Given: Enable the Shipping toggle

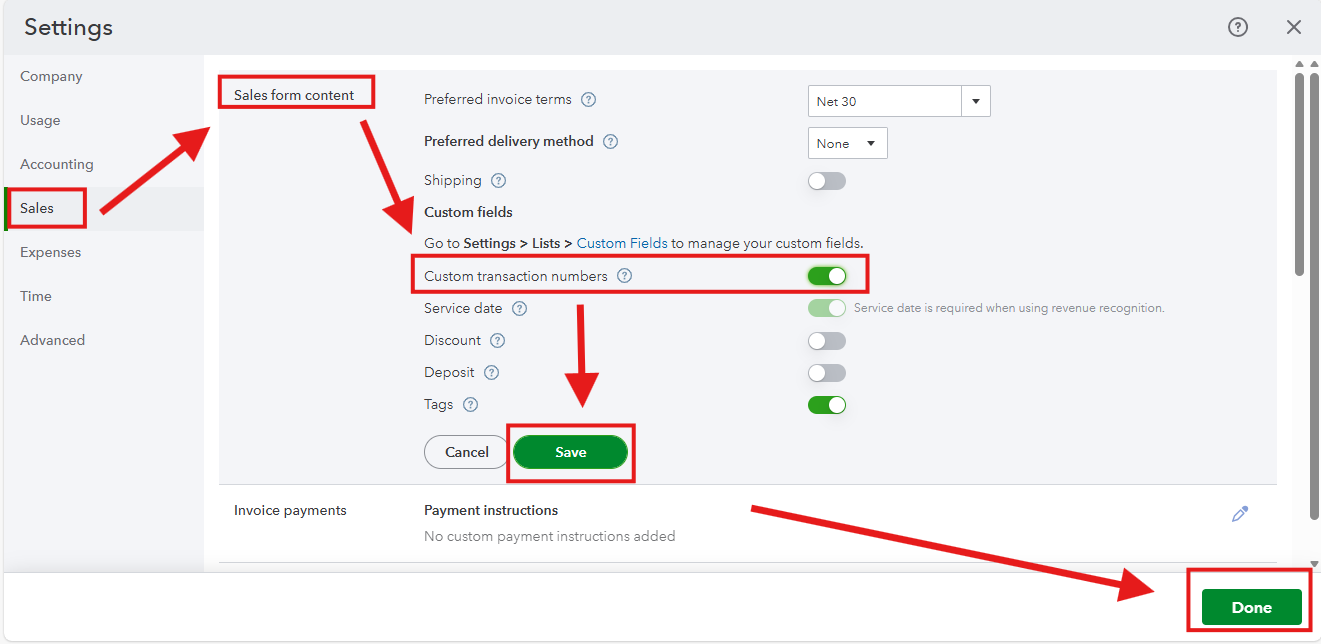Looking at the screenshot, I should pos(827,181).
